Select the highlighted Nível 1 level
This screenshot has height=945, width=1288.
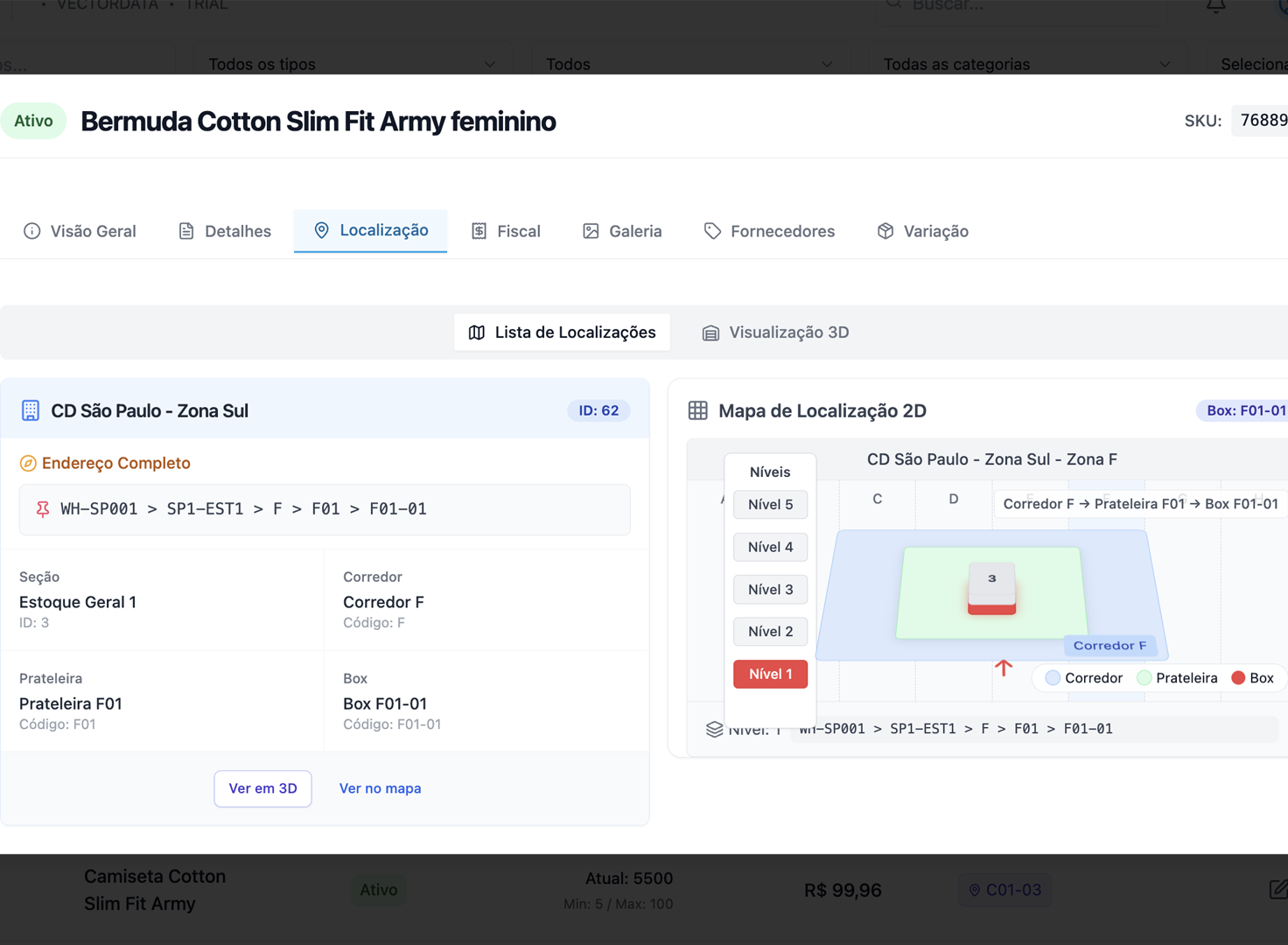tap(770, 675)
